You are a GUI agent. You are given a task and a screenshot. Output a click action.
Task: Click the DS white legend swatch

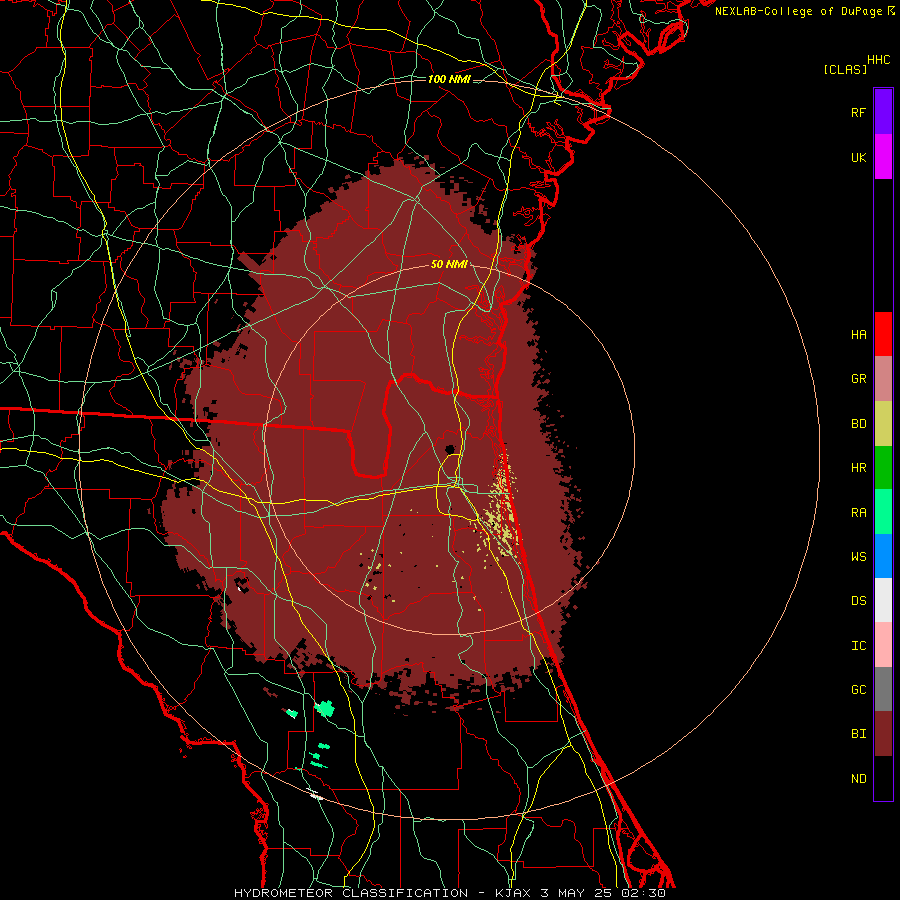click(x=883, y=600)
